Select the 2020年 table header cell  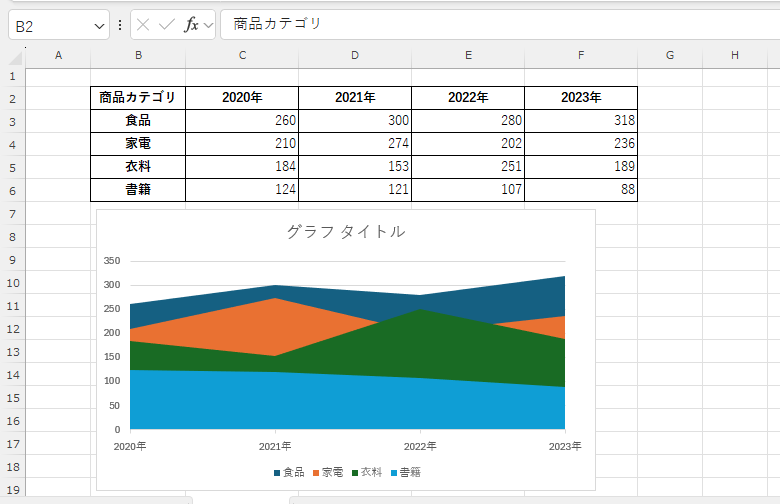(242, 98)
